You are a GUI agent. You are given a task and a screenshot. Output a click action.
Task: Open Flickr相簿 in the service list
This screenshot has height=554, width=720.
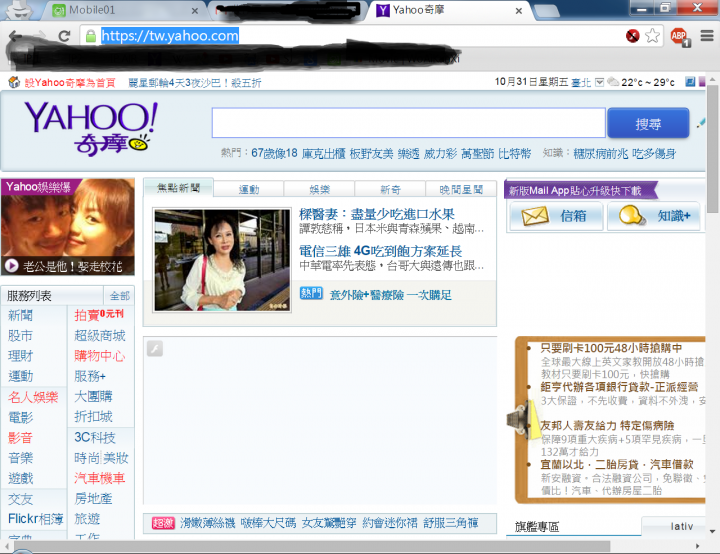[35, 519]
